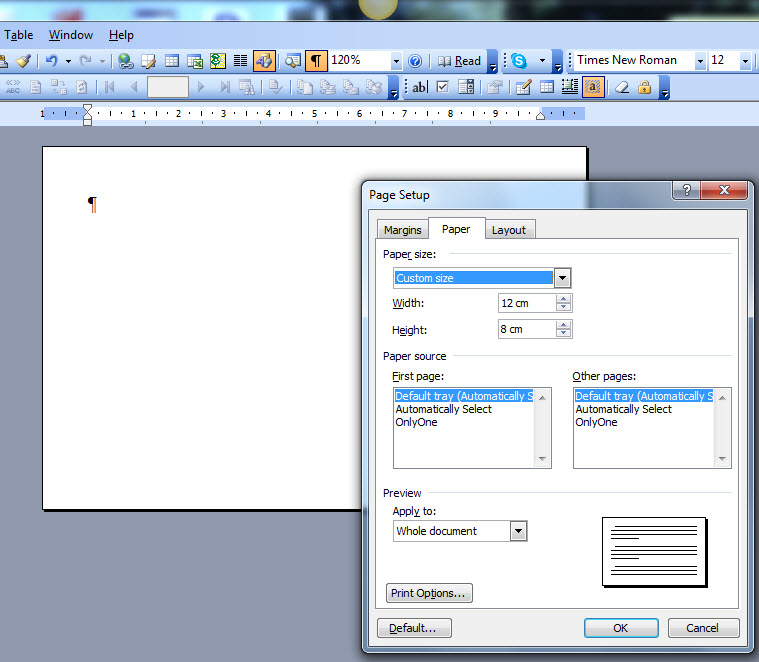Click the Insert Hyperlink globe icon
The width and height of the screenshot is (759, 662).
tap(126, 61)
